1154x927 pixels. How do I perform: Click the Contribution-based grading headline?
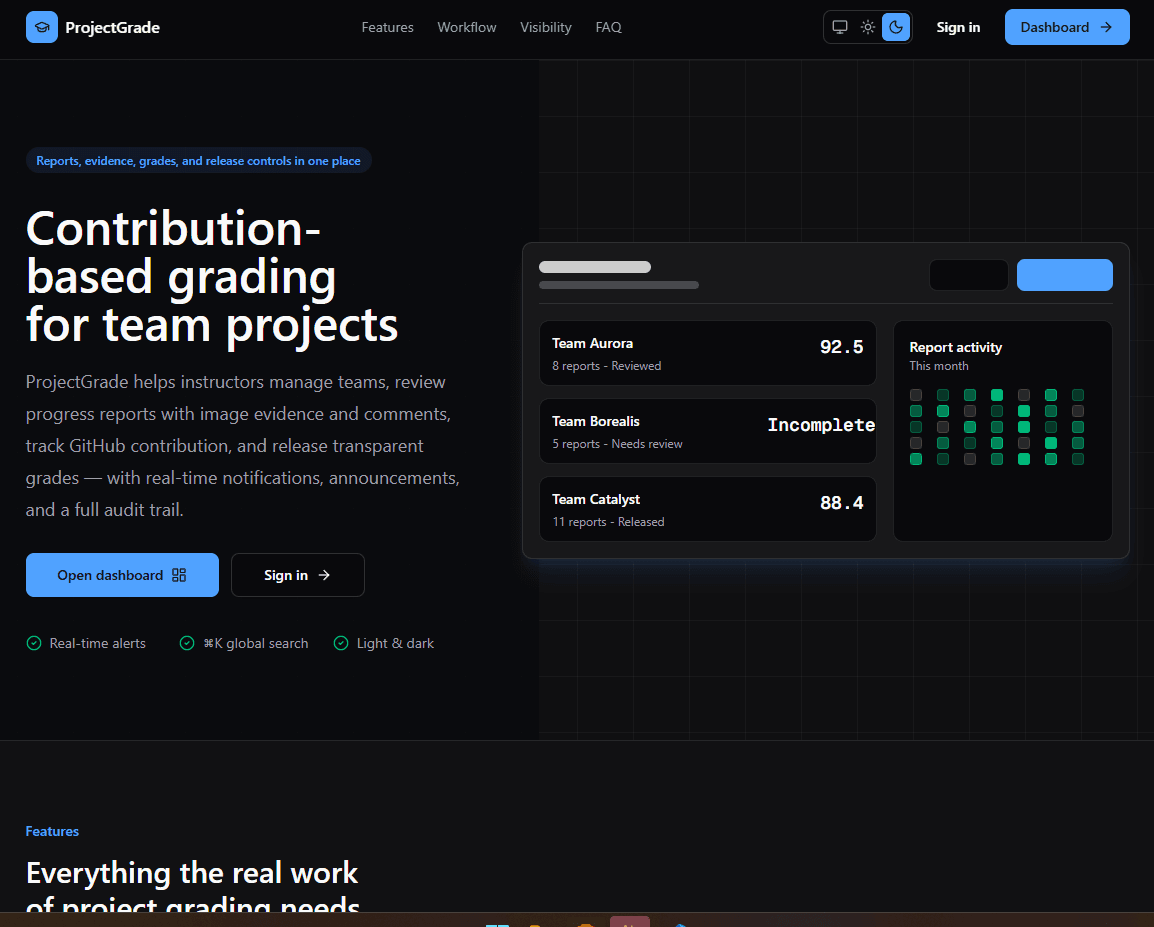click(212, 277)
